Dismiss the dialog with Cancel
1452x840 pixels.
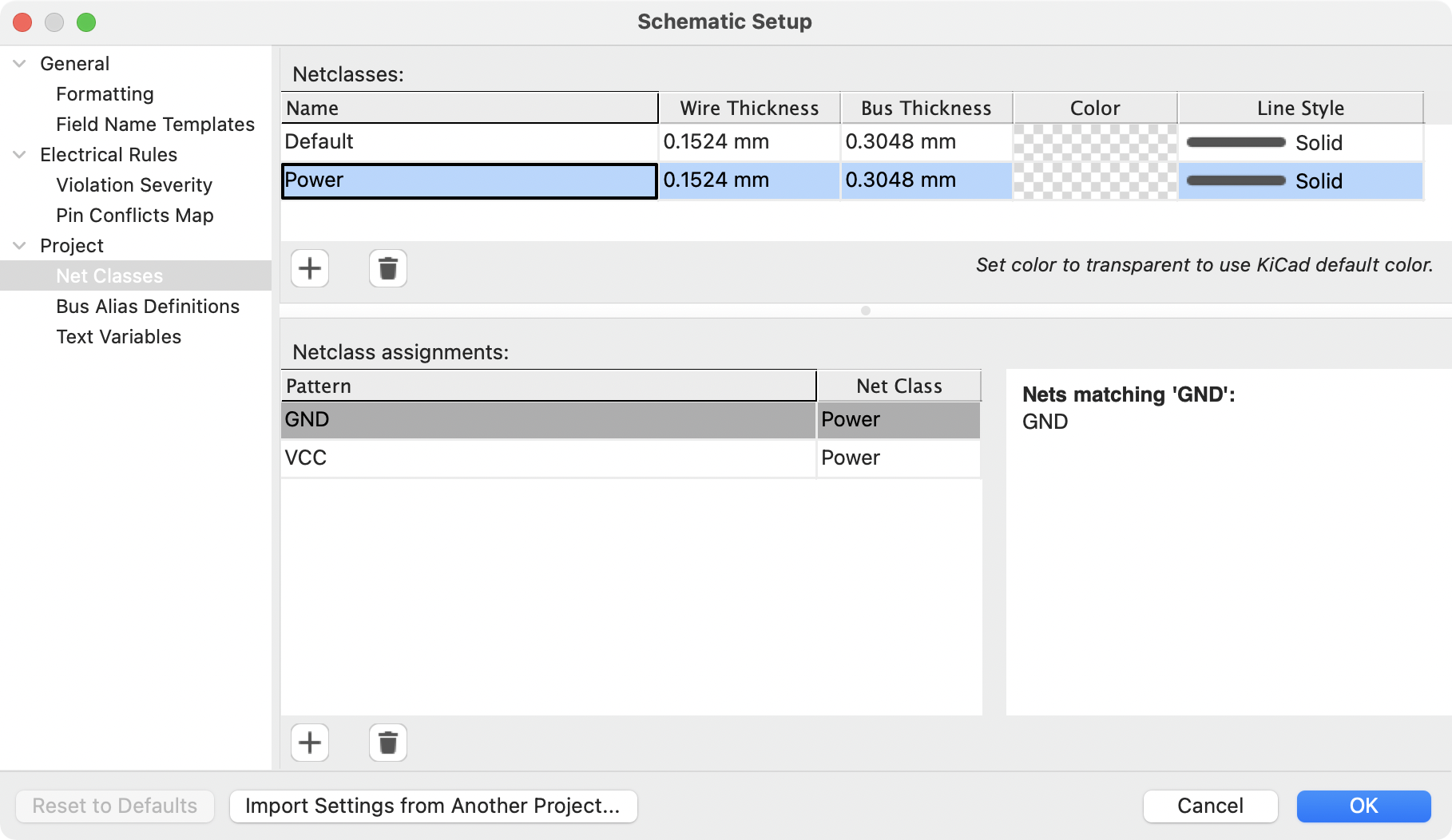click(1210, 806)
